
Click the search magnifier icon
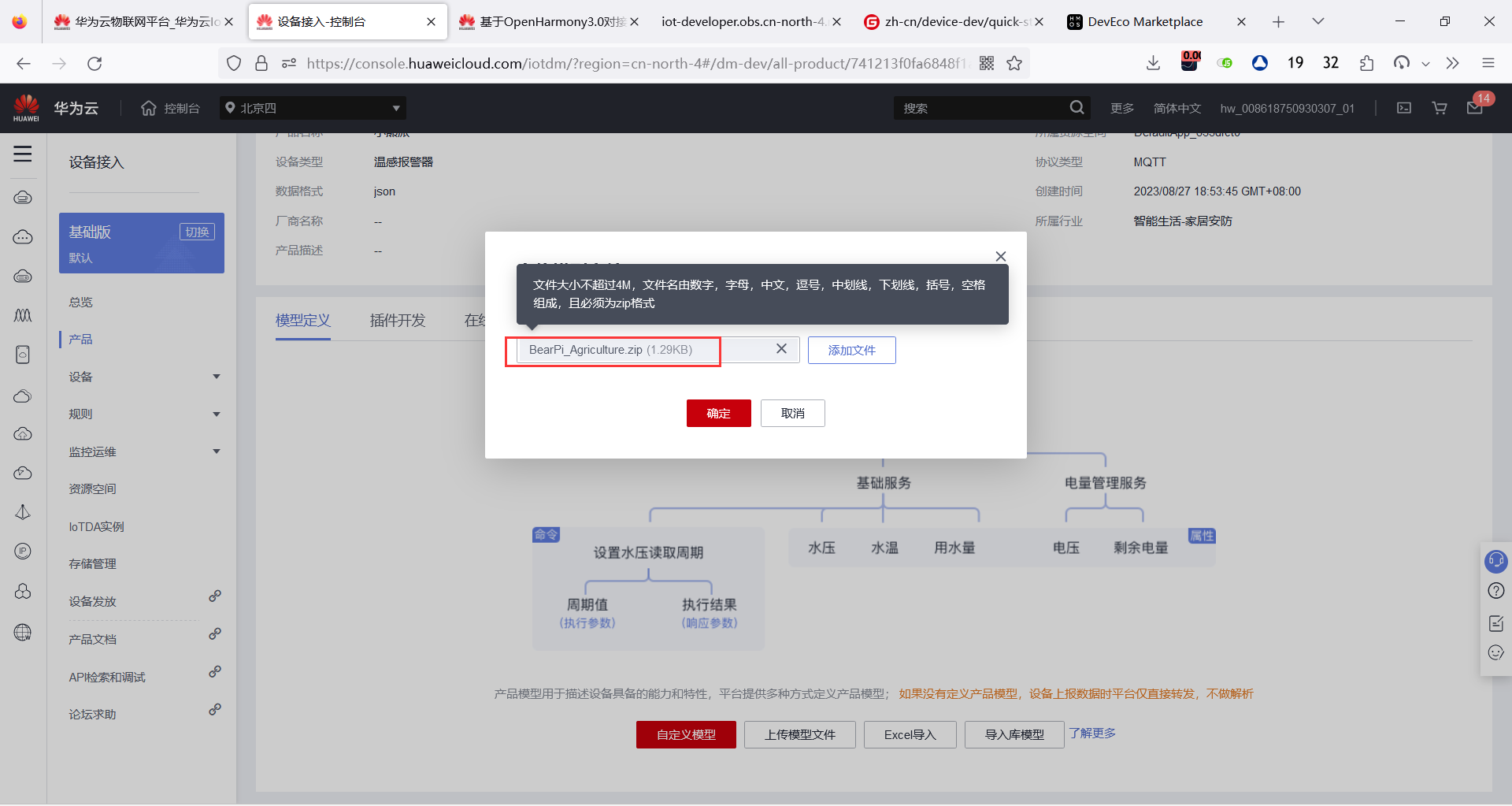pyautogui.click(x=1077, y=107)
